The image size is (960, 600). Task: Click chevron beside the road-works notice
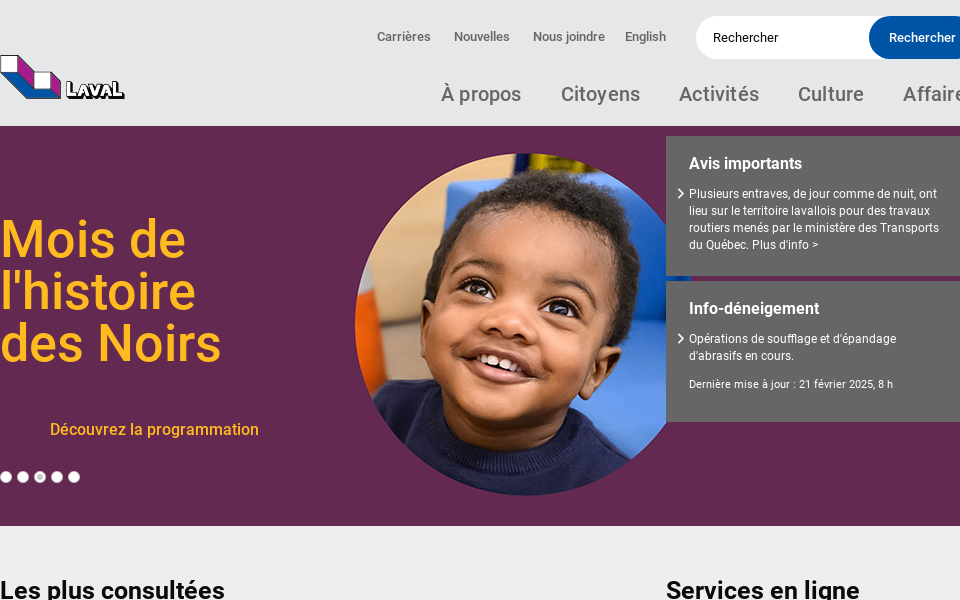(680, 193)
